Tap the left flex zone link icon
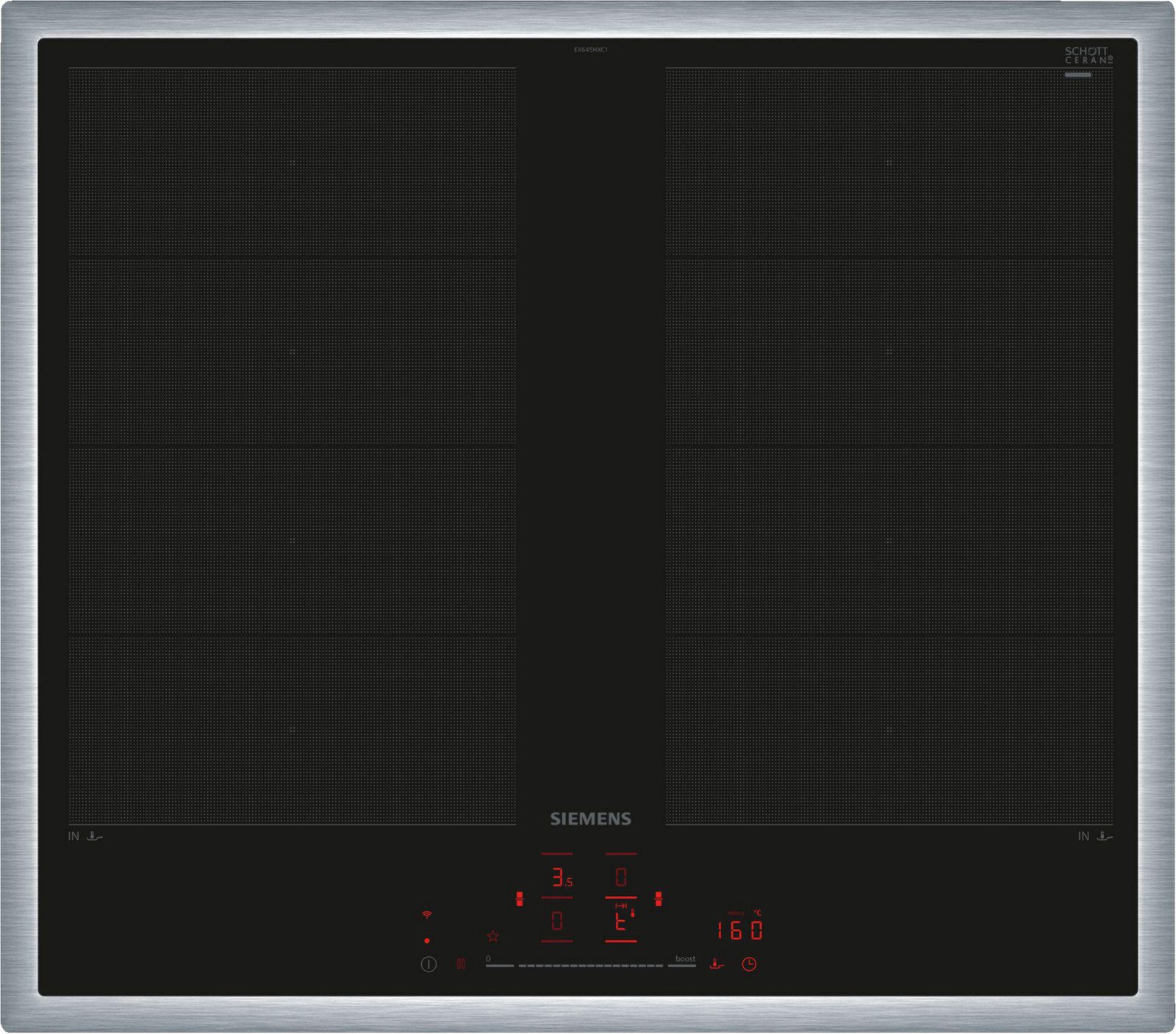Image resolution: width=1176 pixels, height=1034 pixels. click(520, 898)
